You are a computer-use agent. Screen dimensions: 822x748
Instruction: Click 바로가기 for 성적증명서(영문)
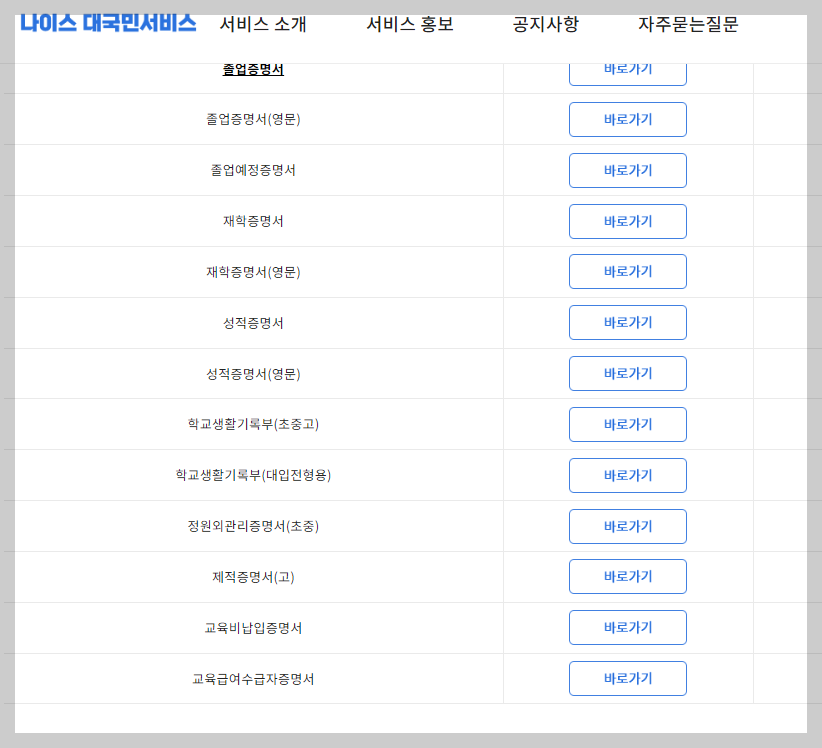click(627, 373)
